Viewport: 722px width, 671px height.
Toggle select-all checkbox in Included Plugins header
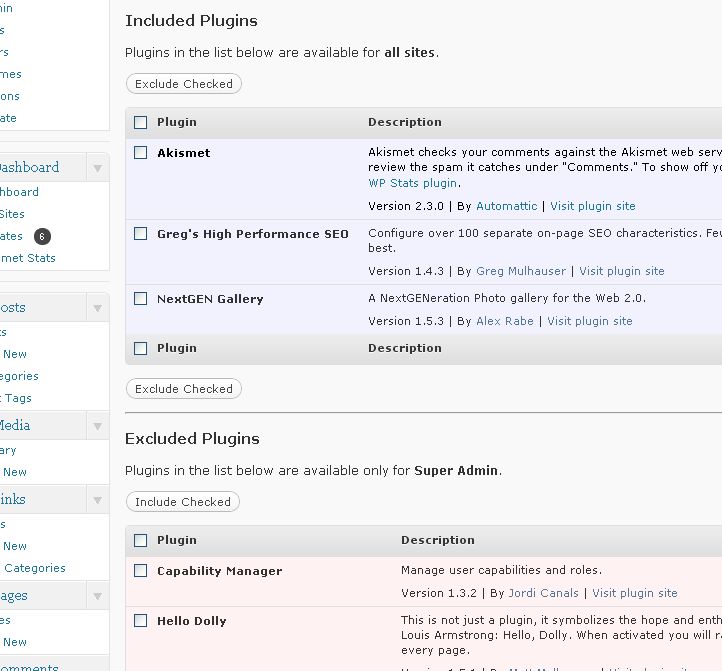(140, 123)
